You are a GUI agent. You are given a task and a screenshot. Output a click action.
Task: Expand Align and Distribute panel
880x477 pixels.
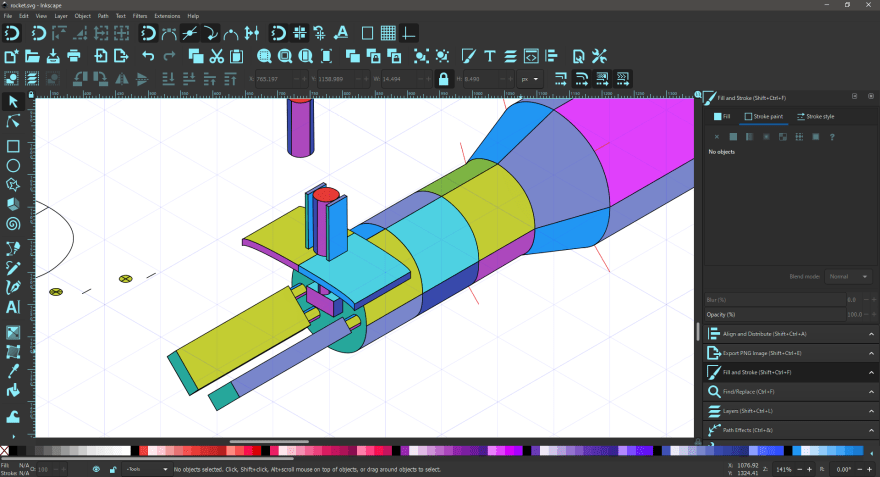pos(791,334)
